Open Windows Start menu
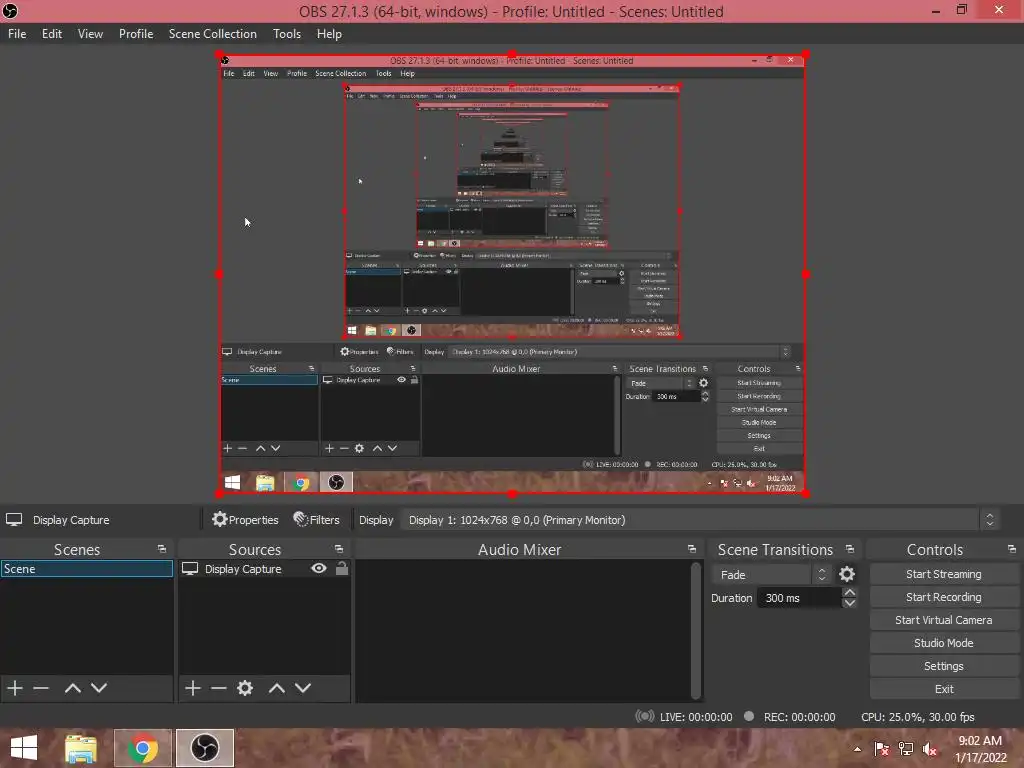 click(24, 748)
